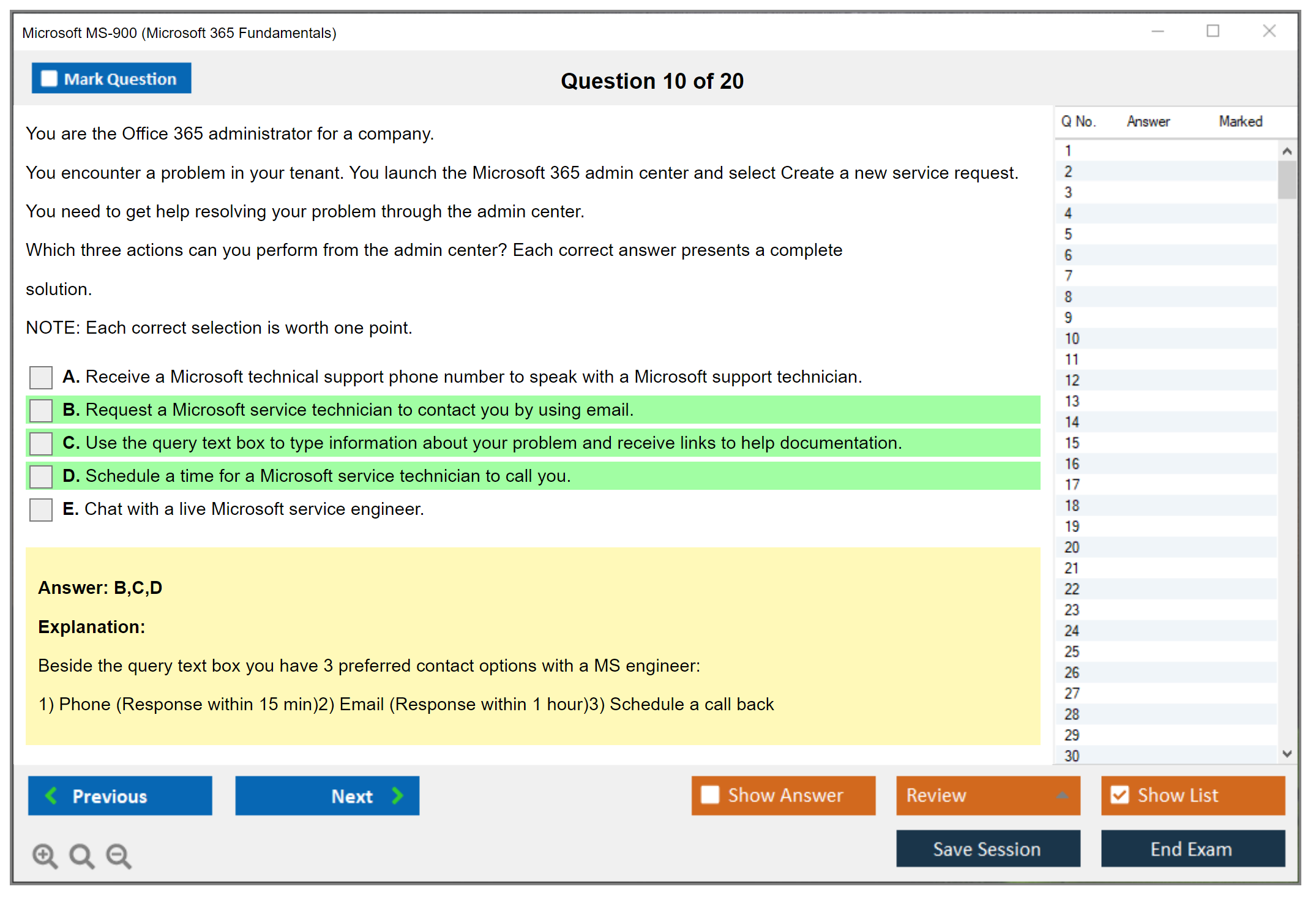The width and height of the screenshot is (1316, 900).
Task: Toggle Mark Question for this question
Action: 50,78
